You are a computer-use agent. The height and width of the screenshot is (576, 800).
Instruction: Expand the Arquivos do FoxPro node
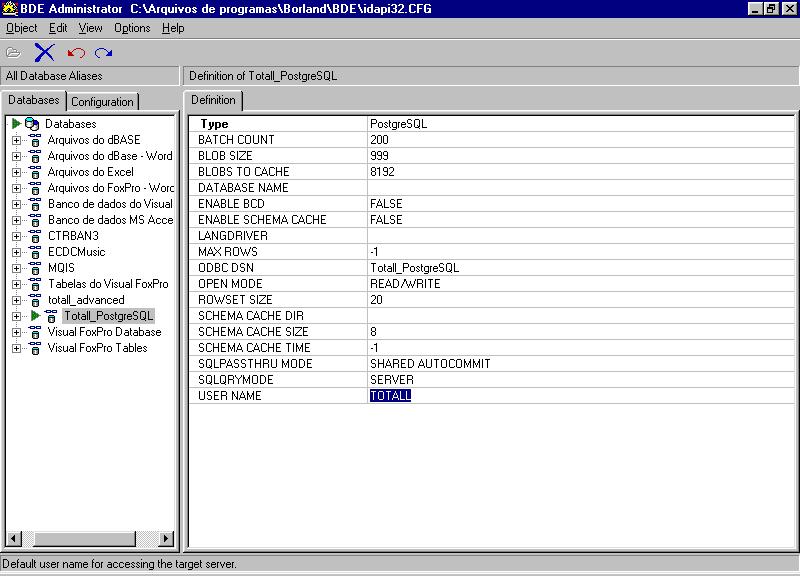click(x=16, y=188)
